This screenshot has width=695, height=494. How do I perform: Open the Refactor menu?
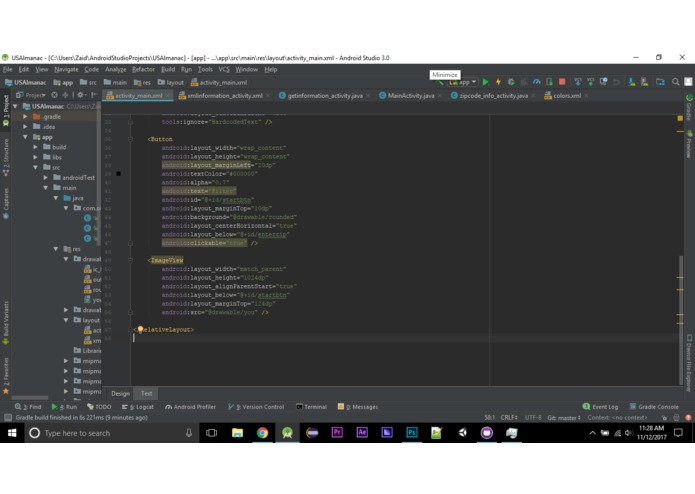(x=143, y=70)
